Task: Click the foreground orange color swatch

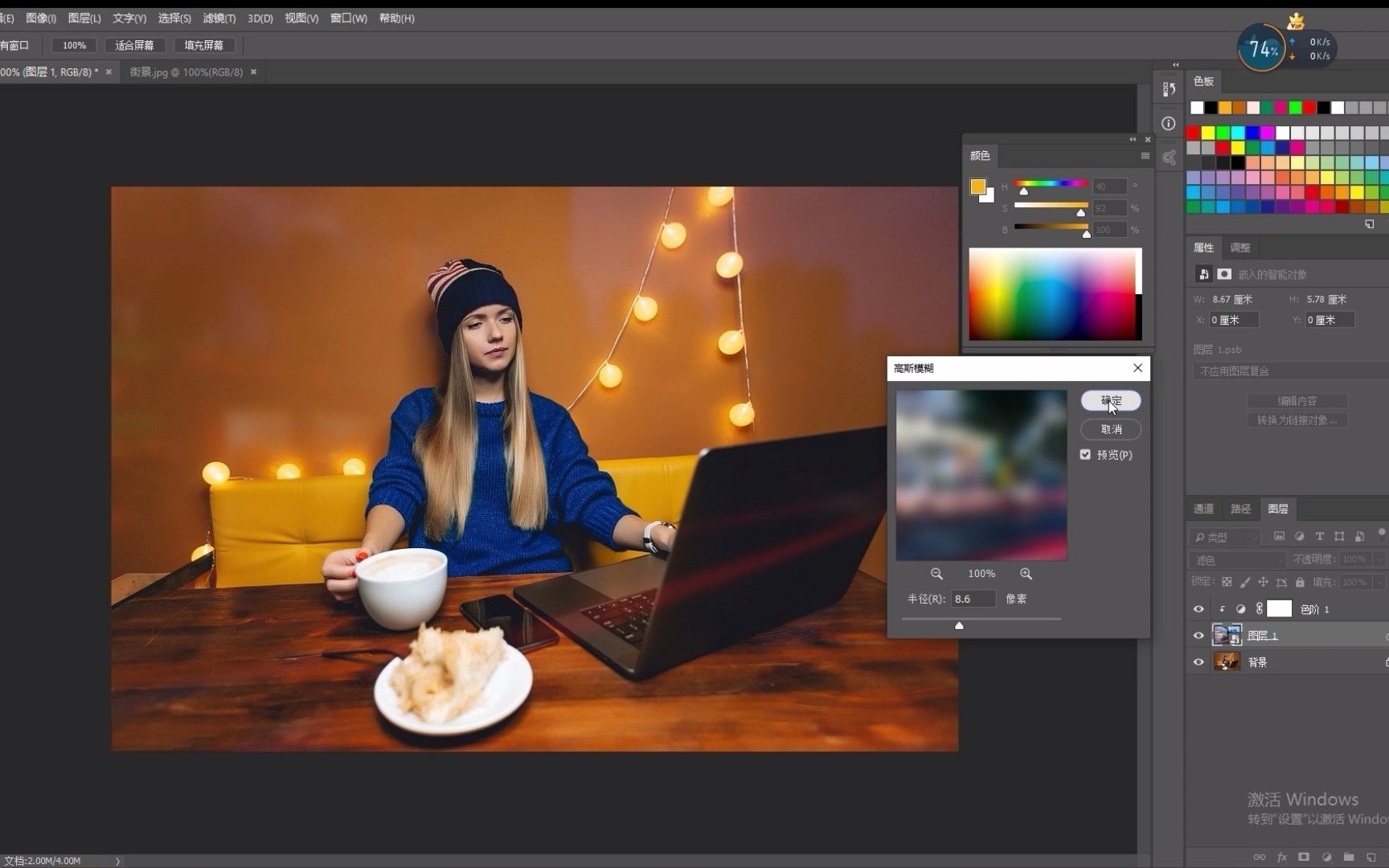Action: coord(977,186)
